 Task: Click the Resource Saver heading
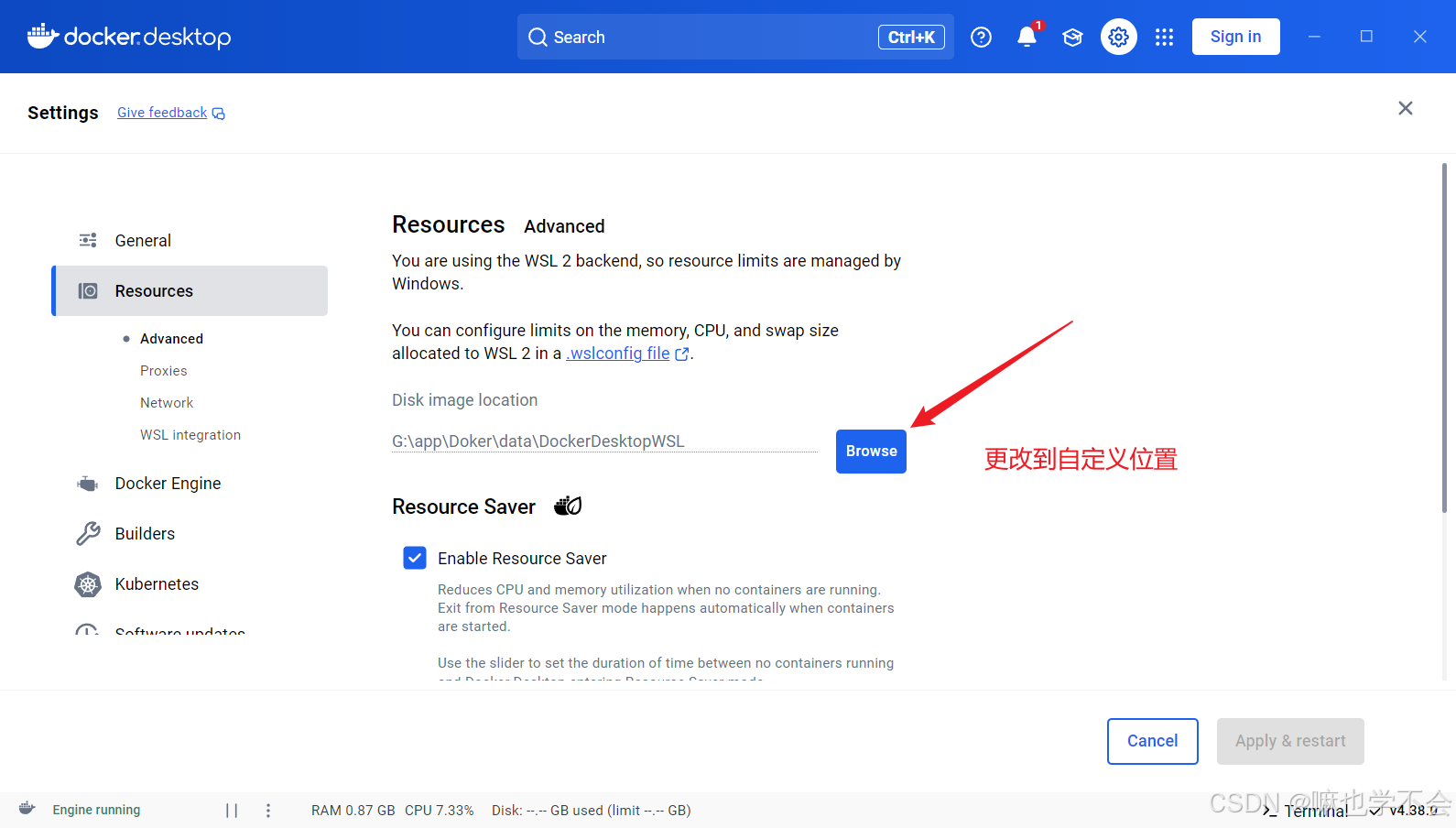coord(463,507)
